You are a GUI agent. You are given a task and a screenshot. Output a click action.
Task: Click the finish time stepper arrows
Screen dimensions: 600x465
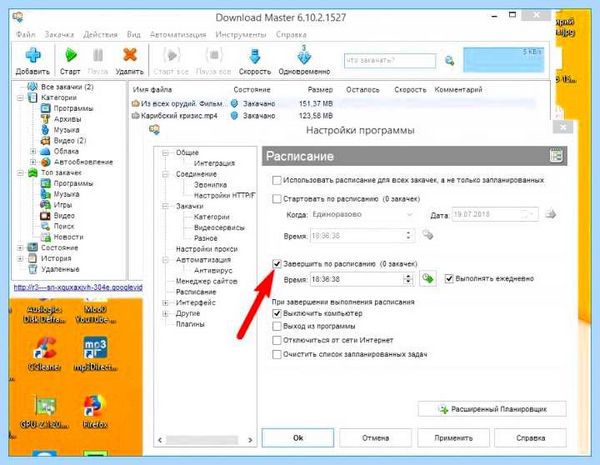[x=408, y=279]
